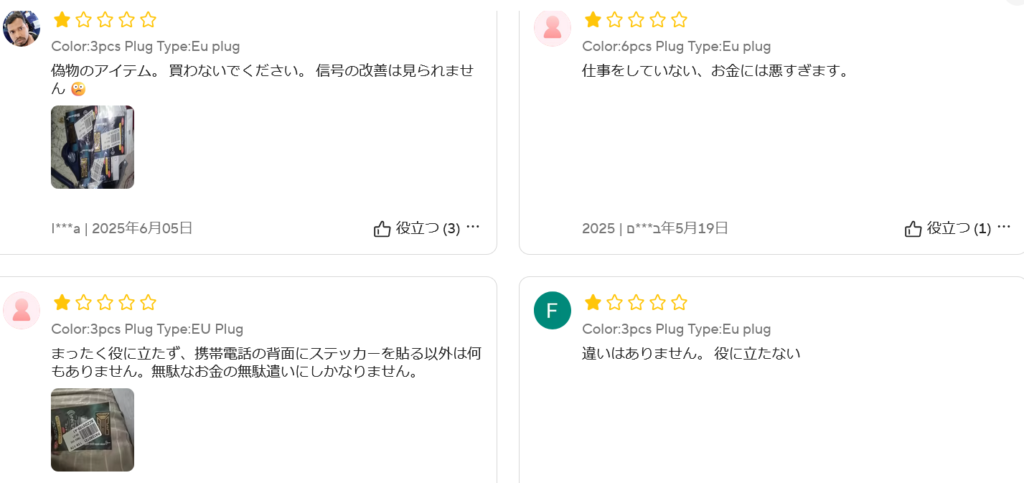The width and height of the screenshot is (1024, 483).
Task: Click the review text "違いはありません。 役に立たない"
Action: point(691,353)
